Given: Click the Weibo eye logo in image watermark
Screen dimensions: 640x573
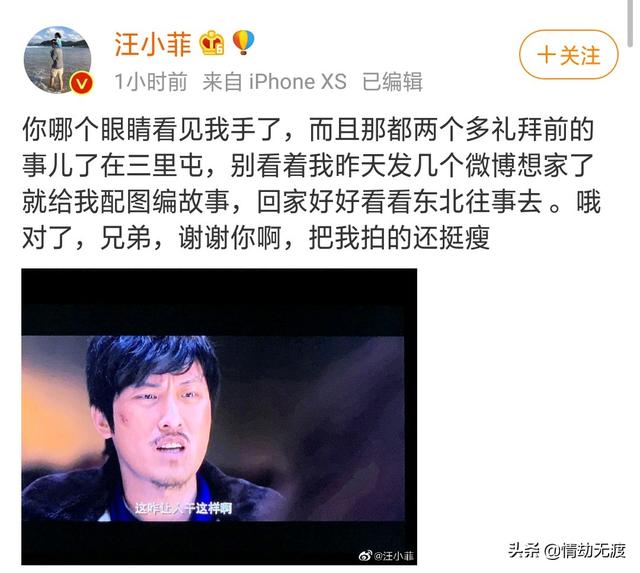Looking at the screenshot, I should click(365, 555).
